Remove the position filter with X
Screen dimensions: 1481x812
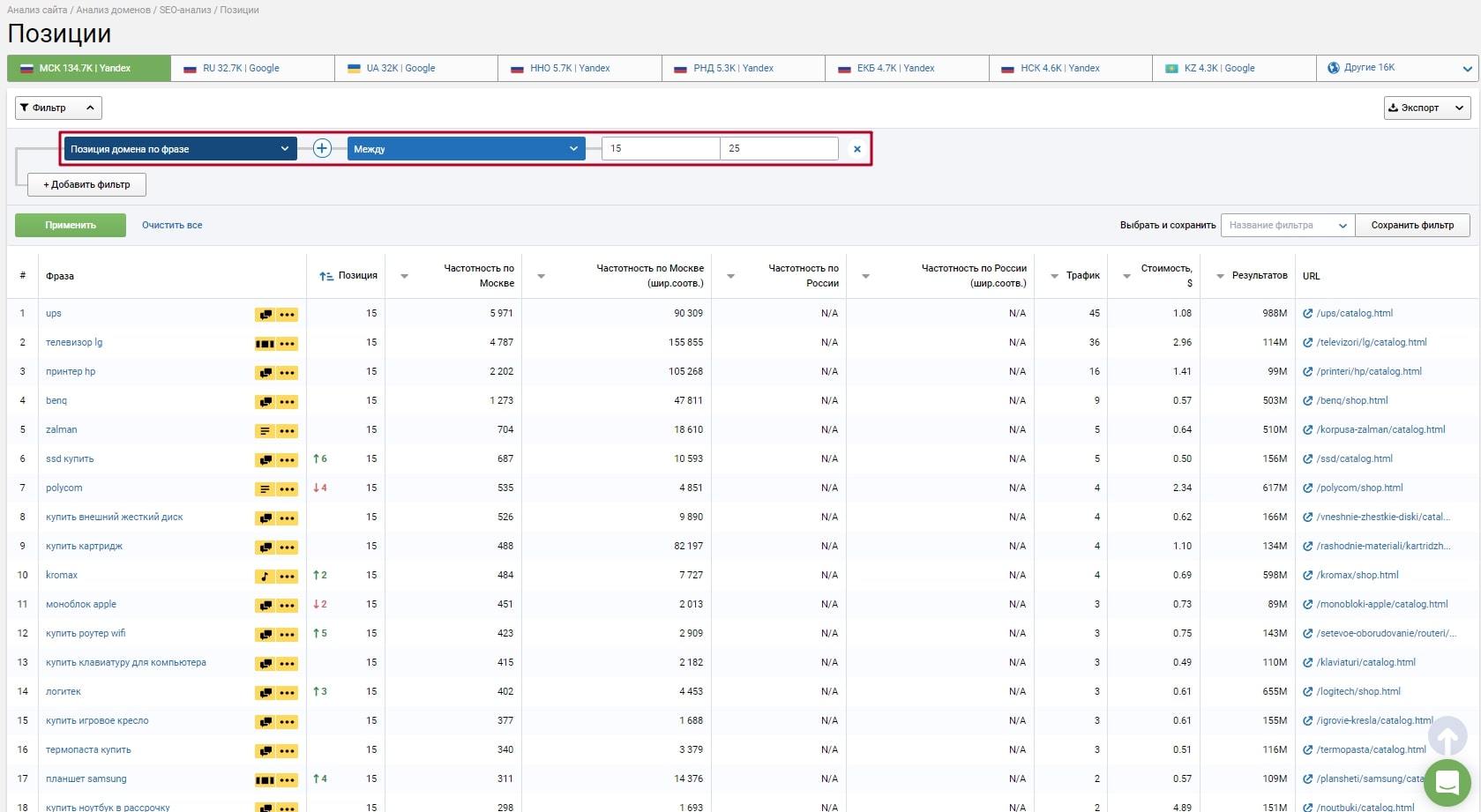click(856, 149)
